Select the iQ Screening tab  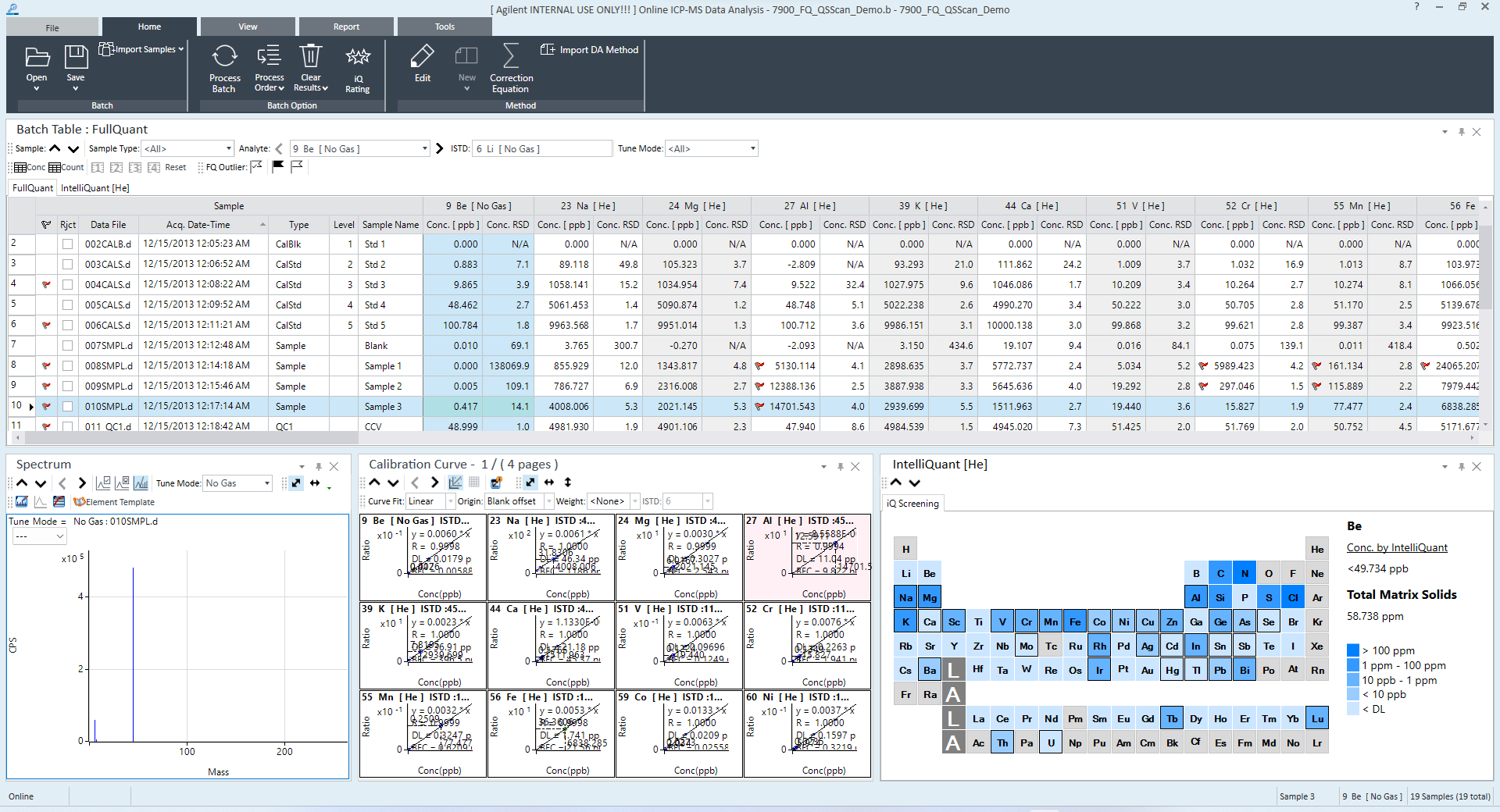click(912, 504)
